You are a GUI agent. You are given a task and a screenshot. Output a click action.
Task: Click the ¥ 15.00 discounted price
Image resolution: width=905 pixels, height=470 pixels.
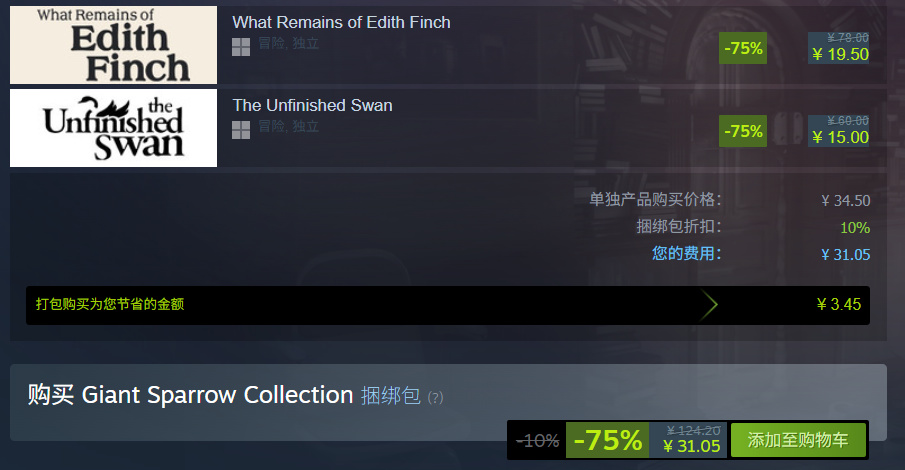(x=840, y=137)
